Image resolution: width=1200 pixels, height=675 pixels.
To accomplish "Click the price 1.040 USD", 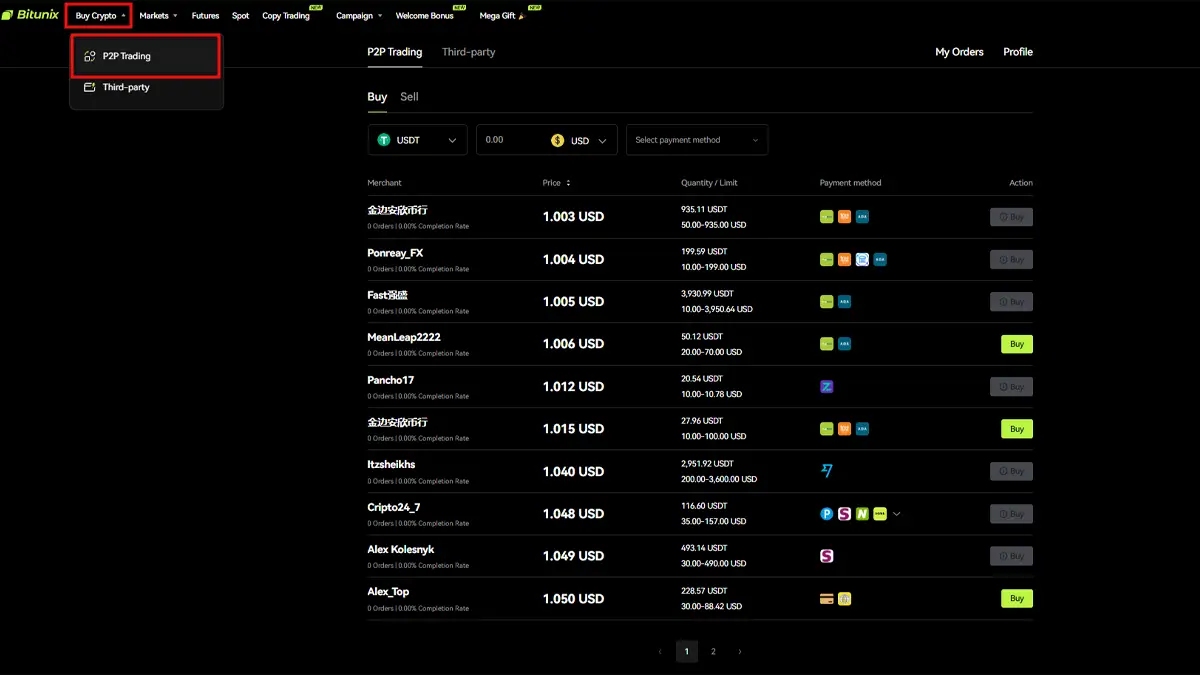I will coord(573,471).
